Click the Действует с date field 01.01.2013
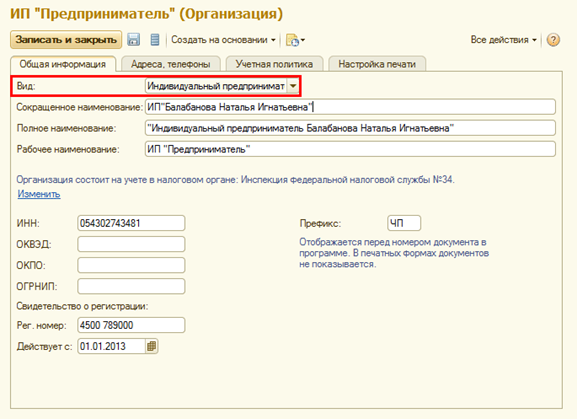The height and width of the screenshot is (419, 577). tap(112, 346)
